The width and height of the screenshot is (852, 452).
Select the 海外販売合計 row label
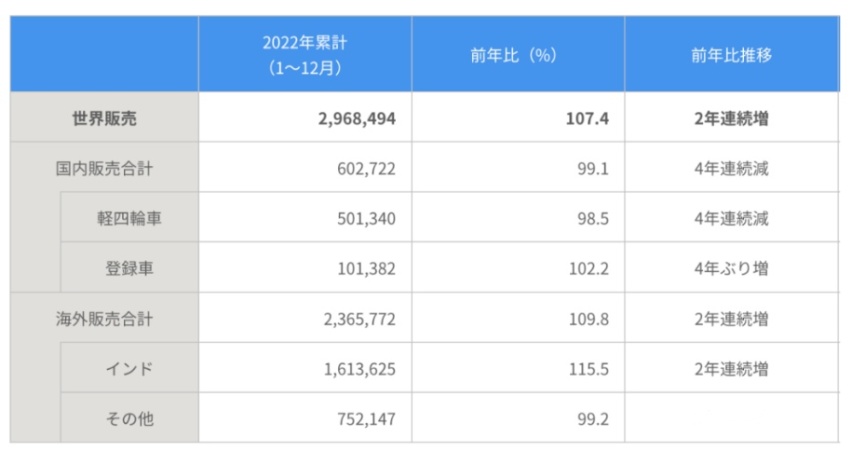coord(105,319)
